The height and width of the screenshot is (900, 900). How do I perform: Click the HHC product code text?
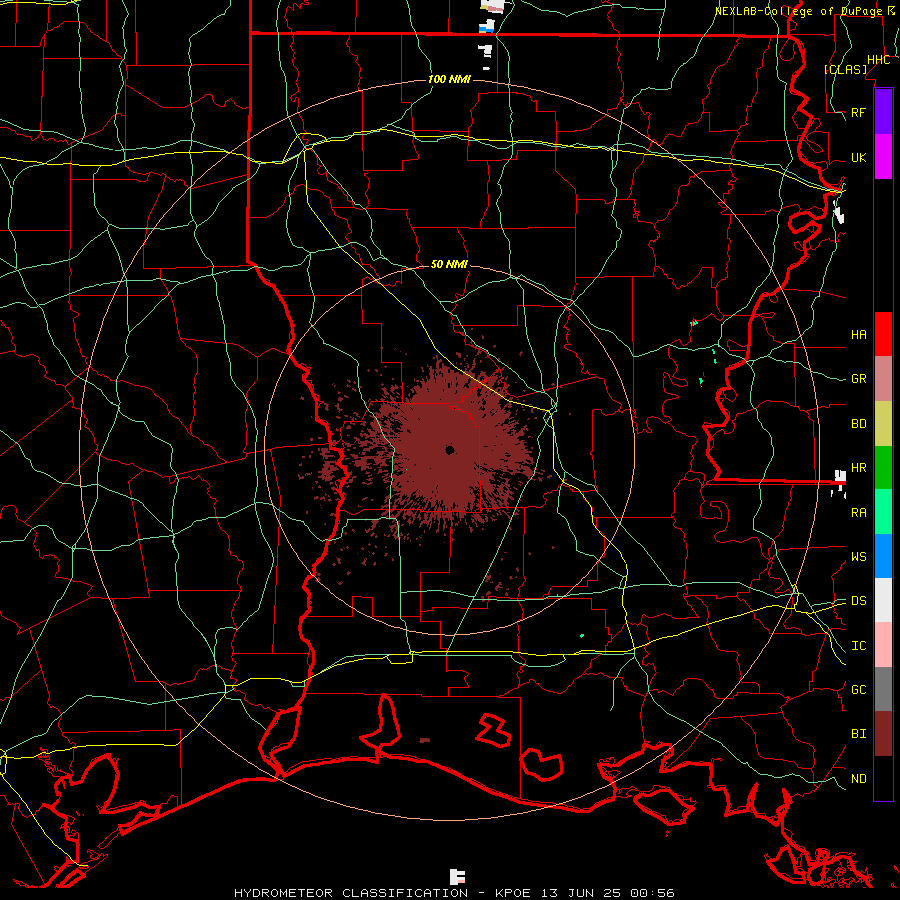878,60
